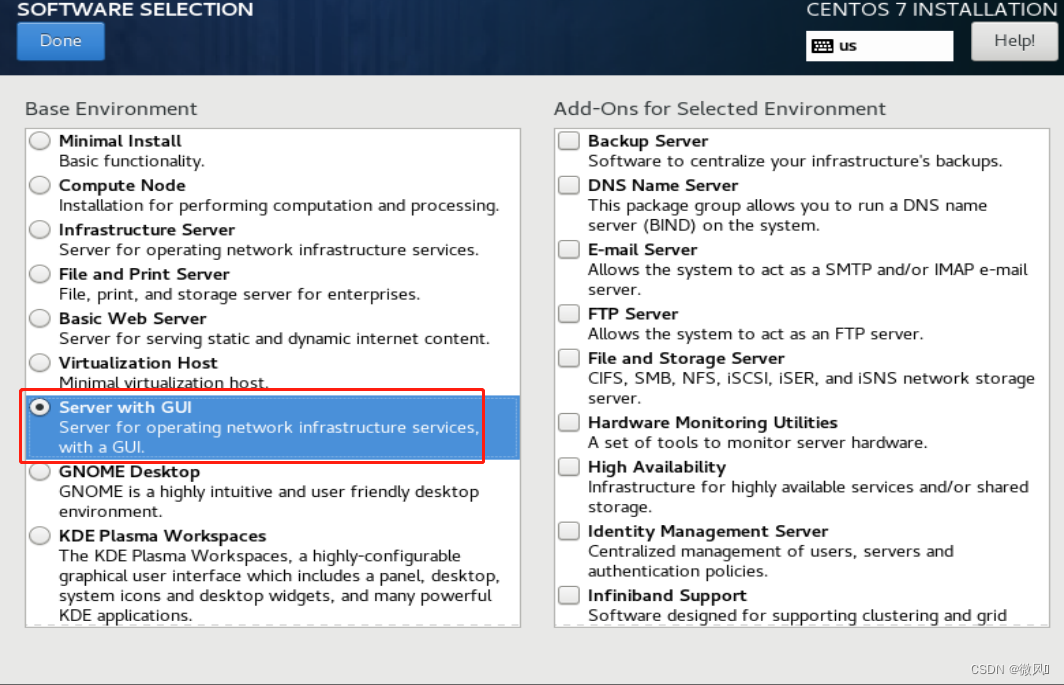Screen dimensions: 1064x685
Task: Click the Done button
Action: (x=61, y=41)
